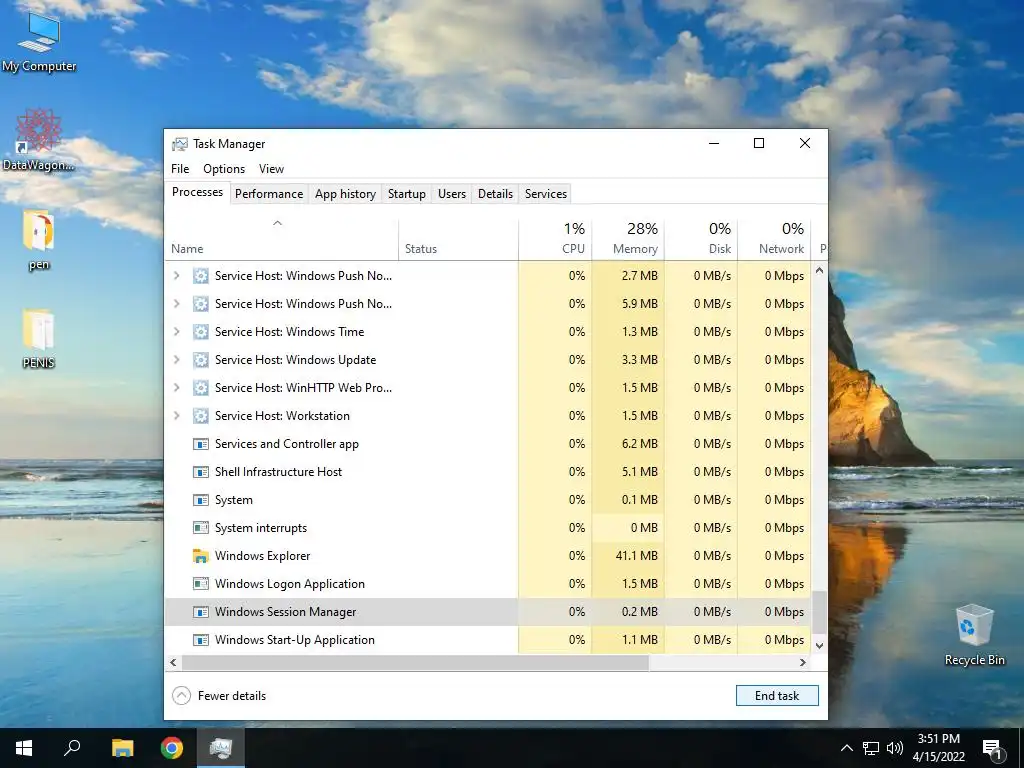Open taskbar search magnifier
Viewport: 1024px width, 768px height.
click(x=72, y=748)
